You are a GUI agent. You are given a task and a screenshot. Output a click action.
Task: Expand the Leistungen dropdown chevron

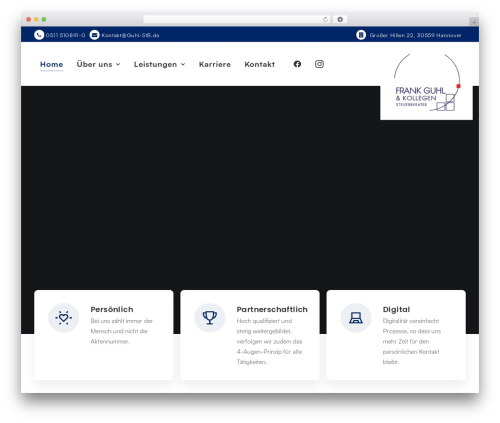[x=183, y=64]
